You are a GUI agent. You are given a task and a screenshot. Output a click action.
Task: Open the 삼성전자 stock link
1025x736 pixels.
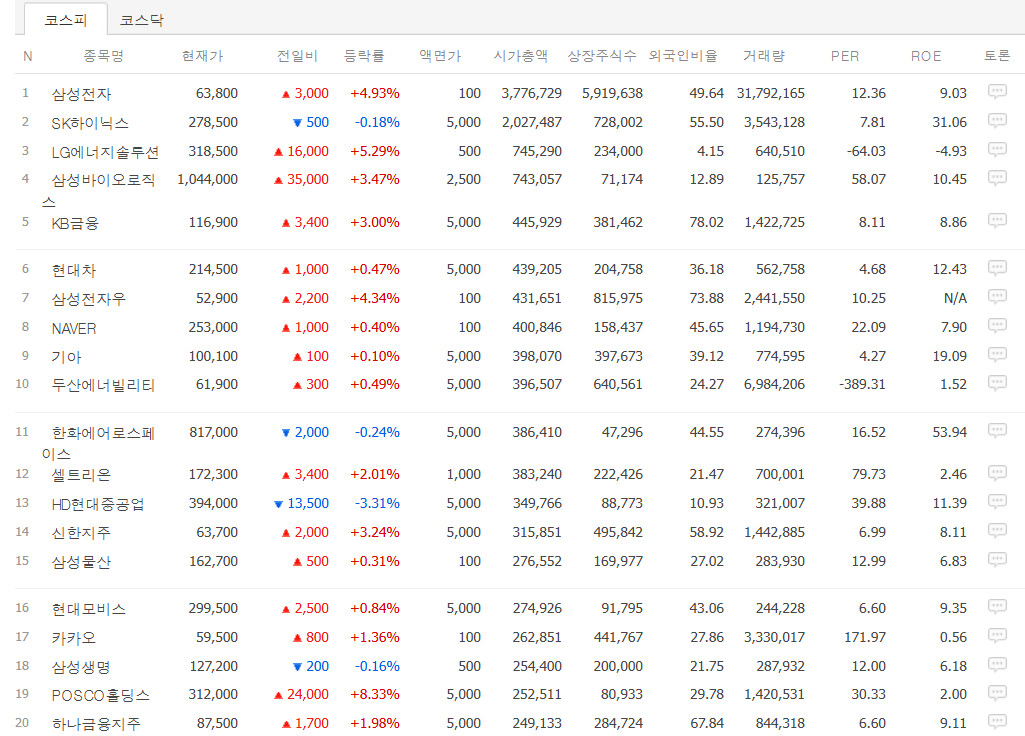click(81, 94)
